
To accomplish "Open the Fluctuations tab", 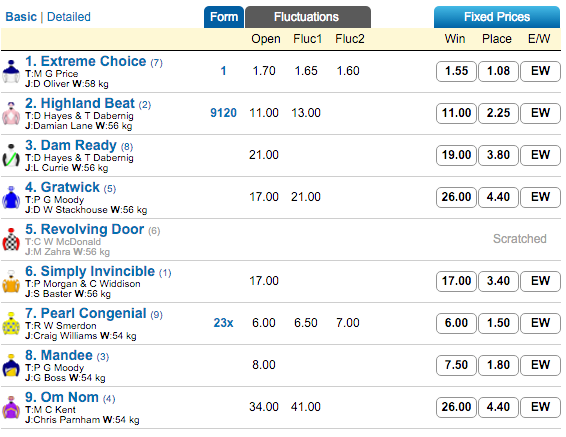I will [308, 17].
